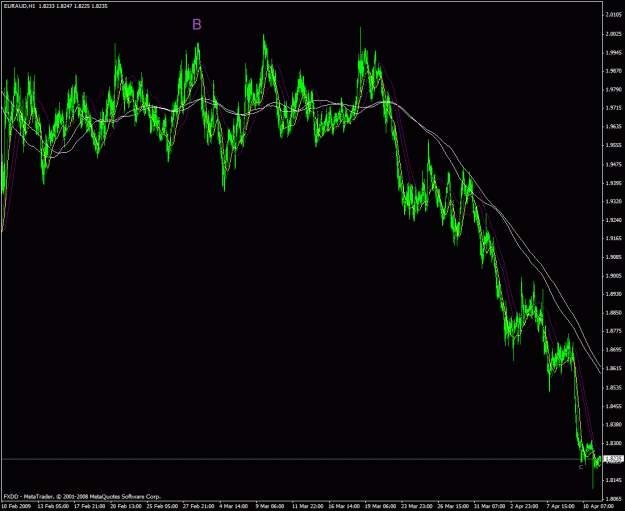Click the 1.9870 price axis label

tap(613, 71)
